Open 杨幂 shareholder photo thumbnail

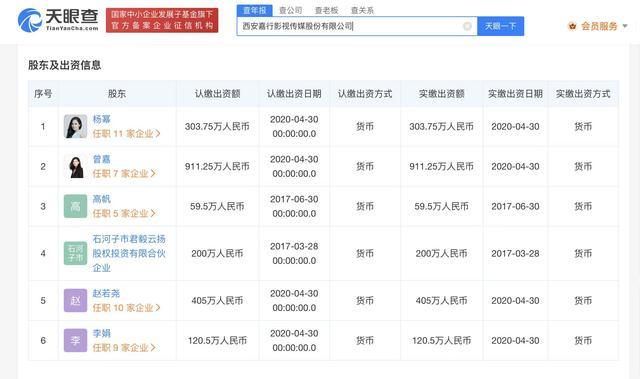click(x=76, y=126)
